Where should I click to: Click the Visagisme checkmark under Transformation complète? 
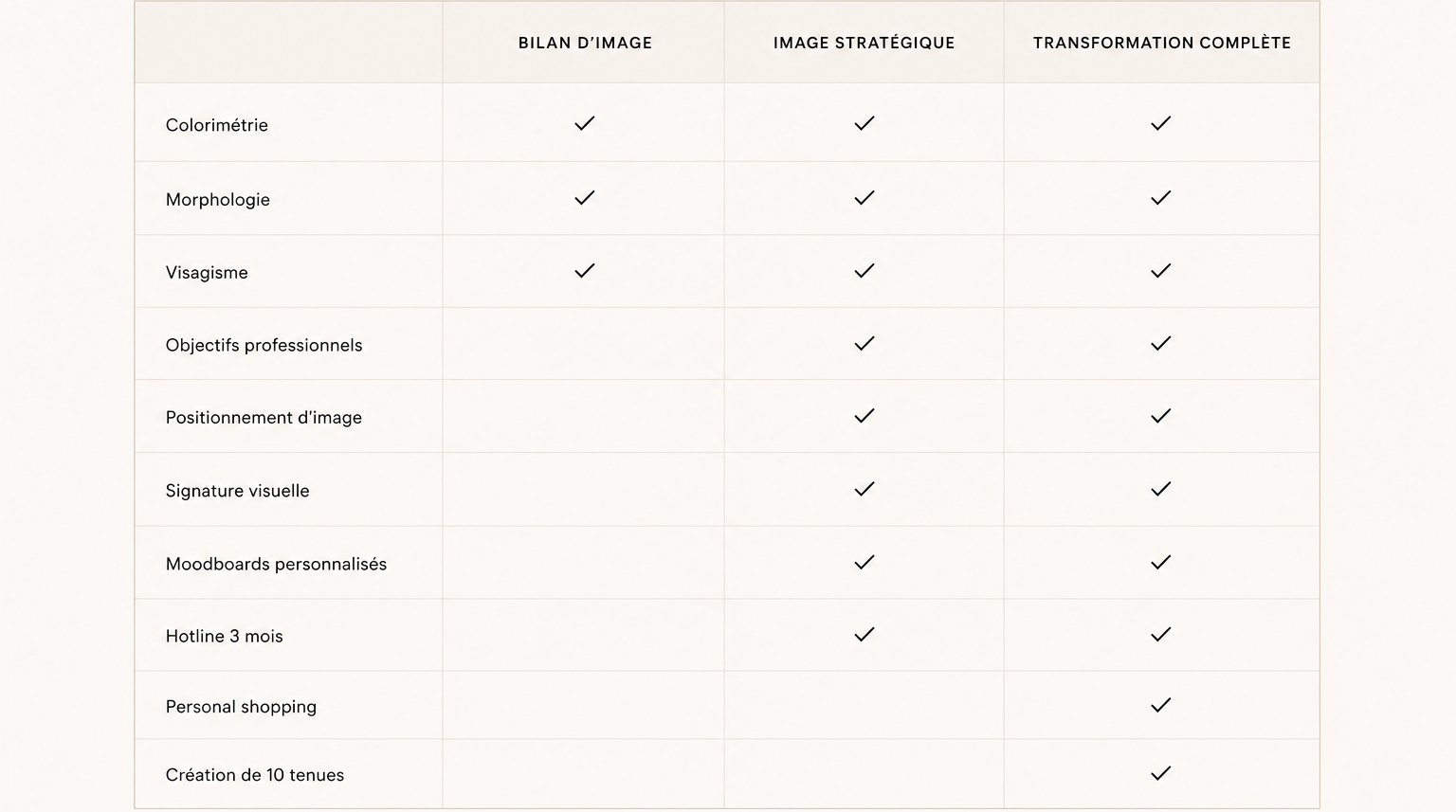pos(1161,271)
